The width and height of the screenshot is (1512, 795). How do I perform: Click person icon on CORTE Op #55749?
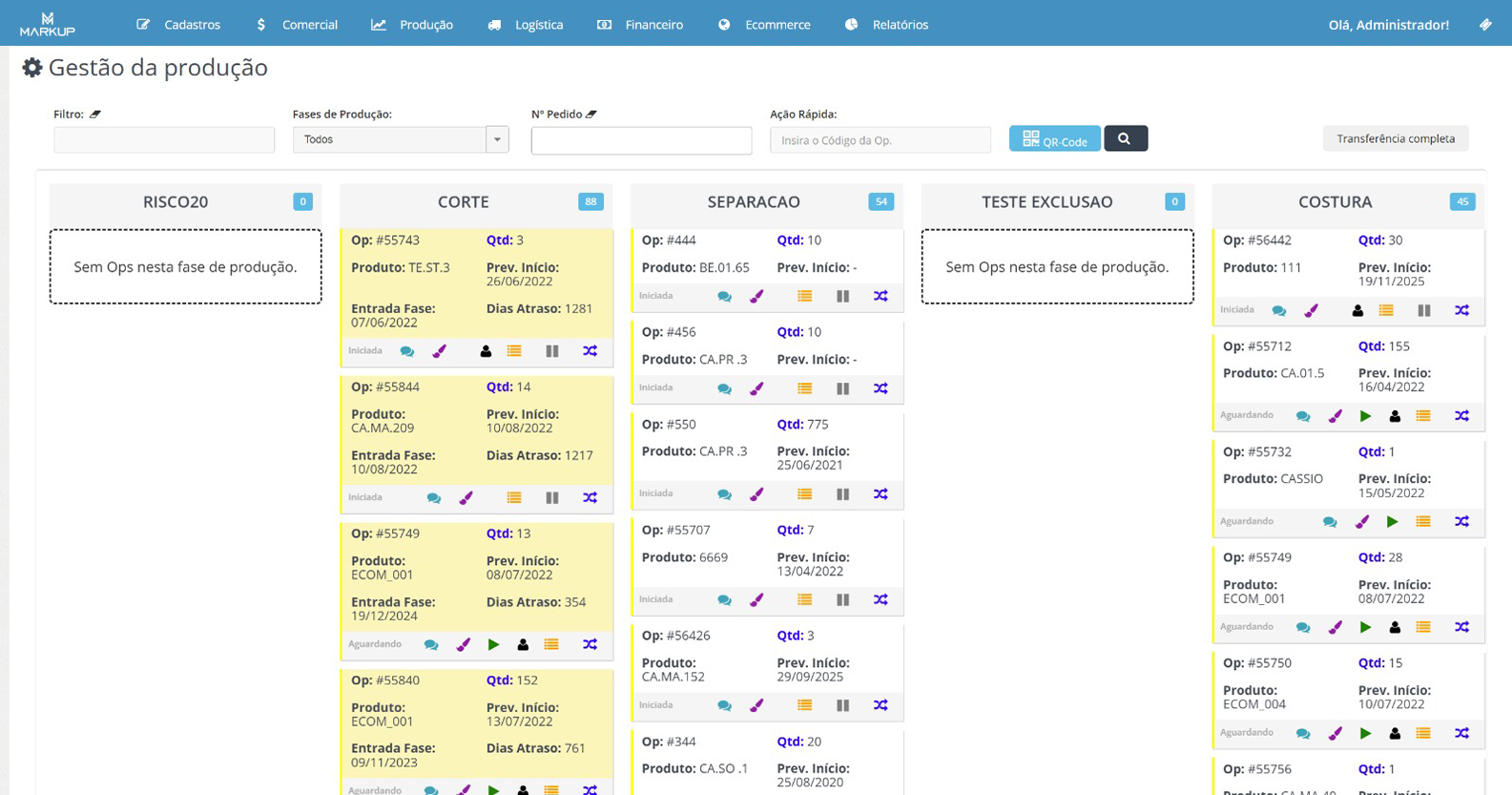pyautogui.click(x=523, y=645)
